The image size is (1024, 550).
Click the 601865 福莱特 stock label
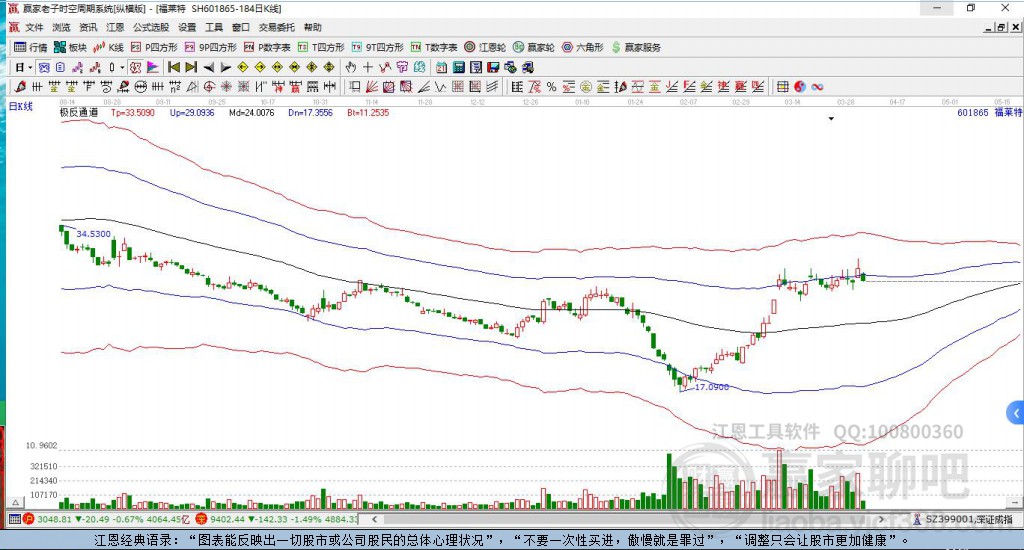989,112
